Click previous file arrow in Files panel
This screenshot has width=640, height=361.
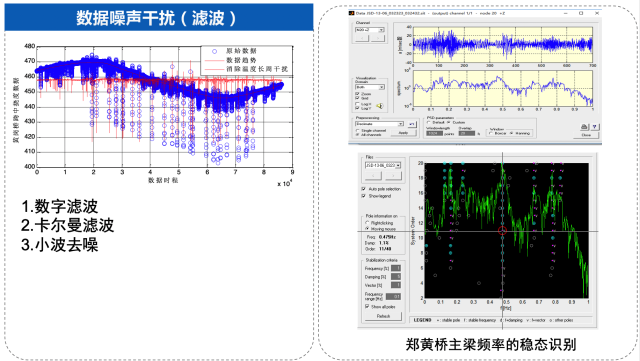[x=373, y=176]
